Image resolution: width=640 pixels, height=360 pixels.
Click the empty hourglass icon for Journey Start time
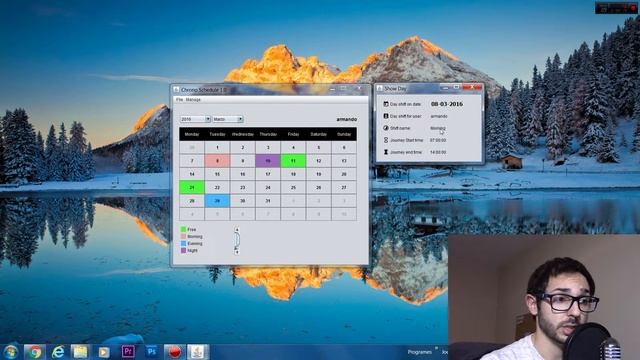[x=386, y=140]
